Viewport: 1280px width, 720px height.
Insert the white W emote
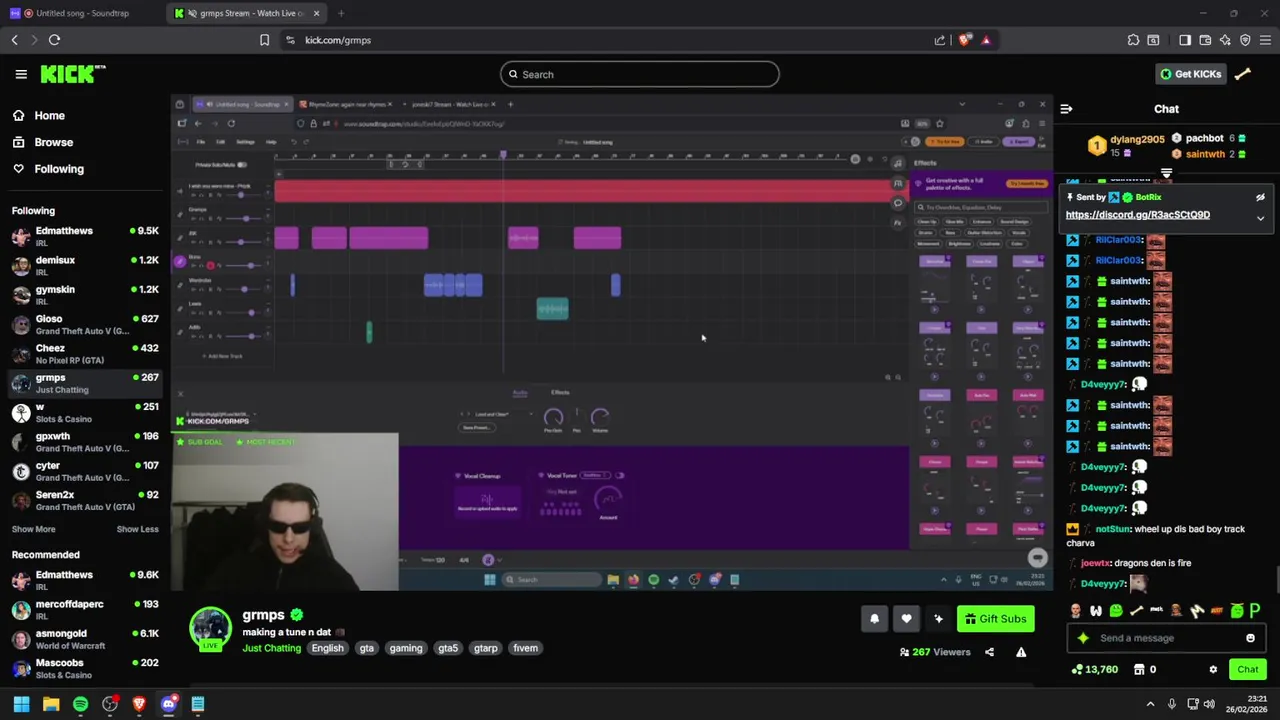[1096, 611]
